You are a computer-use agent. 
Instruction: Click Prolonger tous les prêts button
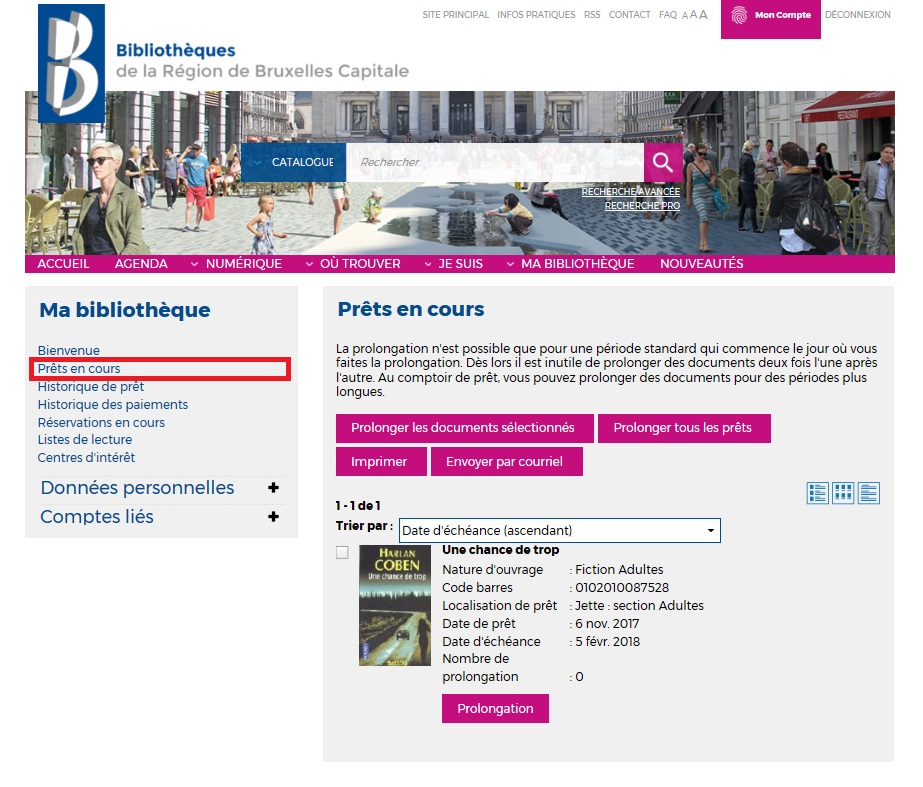[683, 428]
